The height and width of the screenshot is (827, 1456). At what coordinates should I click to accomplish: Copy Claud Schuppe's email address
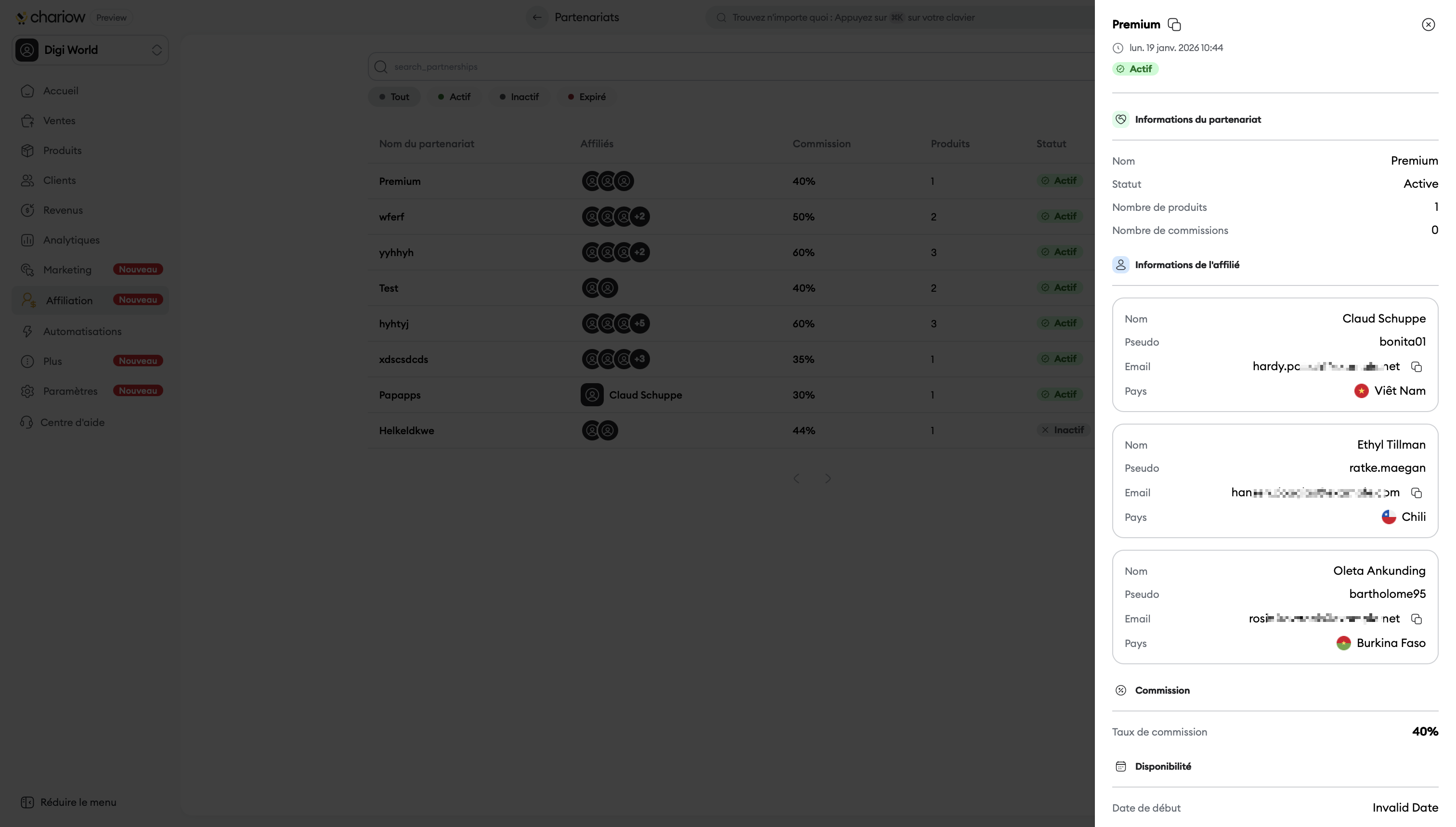[1416, 366]
